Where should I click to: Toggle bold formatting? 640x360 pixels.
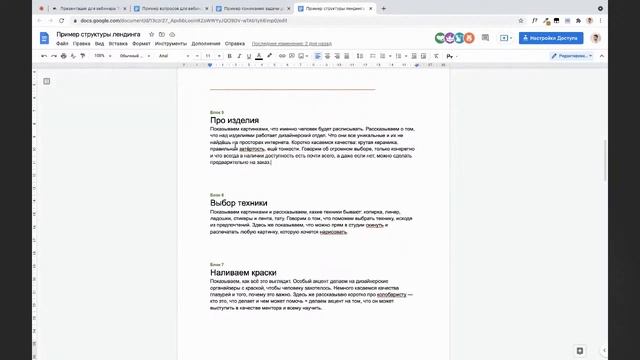[229, 56]
